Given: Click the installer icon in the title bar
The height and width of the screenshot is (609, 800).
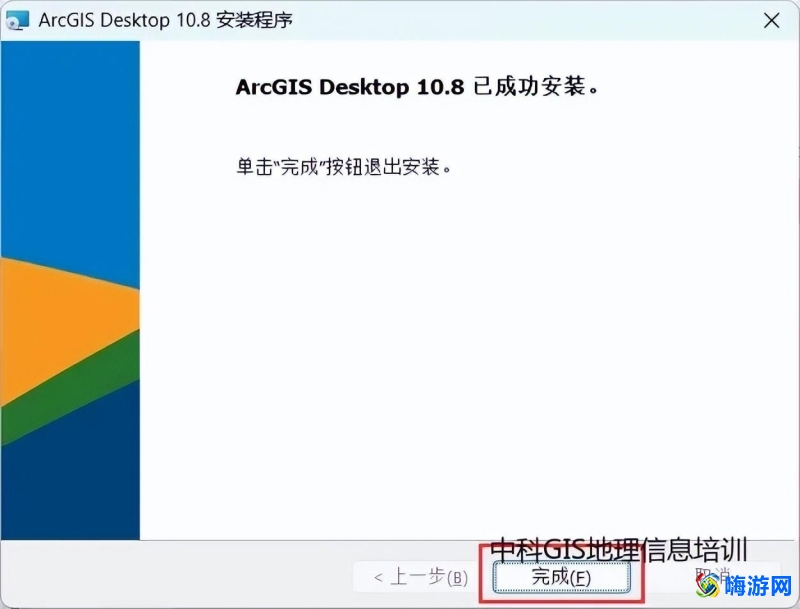Looking at the screenshot, I should (x=17, y=21).
